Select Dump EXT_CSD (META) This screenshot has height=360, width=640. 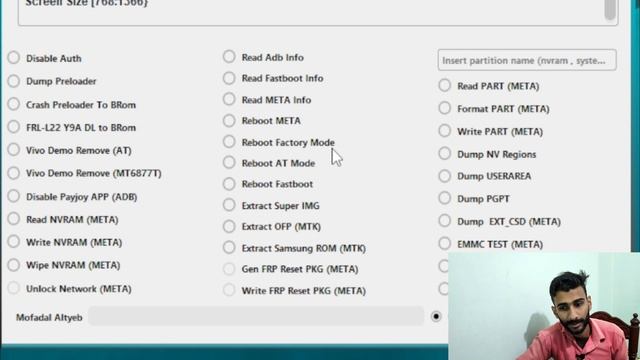pos(444,221)
